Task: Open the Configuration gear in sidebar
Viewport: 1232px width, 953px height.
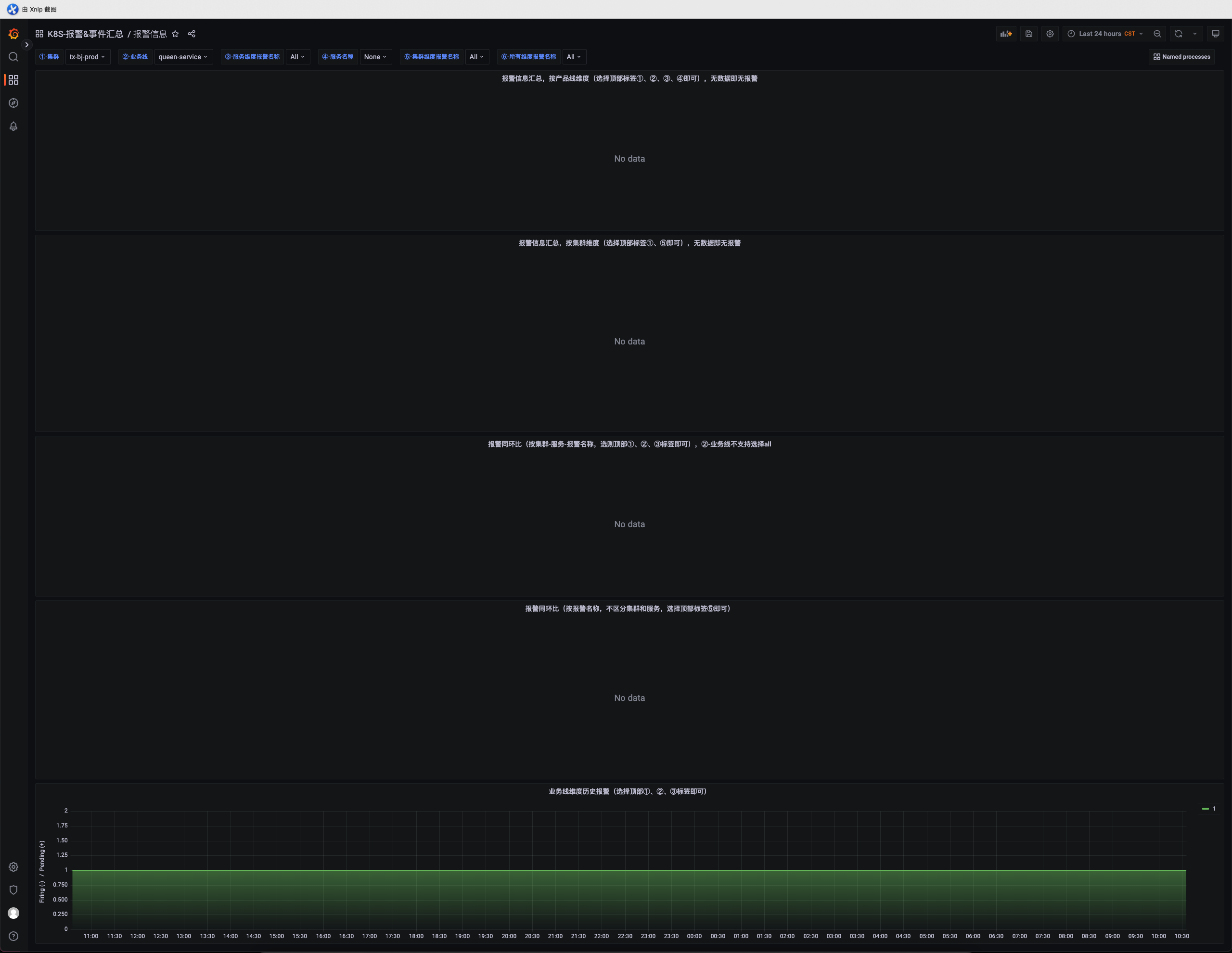Action: [x=13, y=867]
